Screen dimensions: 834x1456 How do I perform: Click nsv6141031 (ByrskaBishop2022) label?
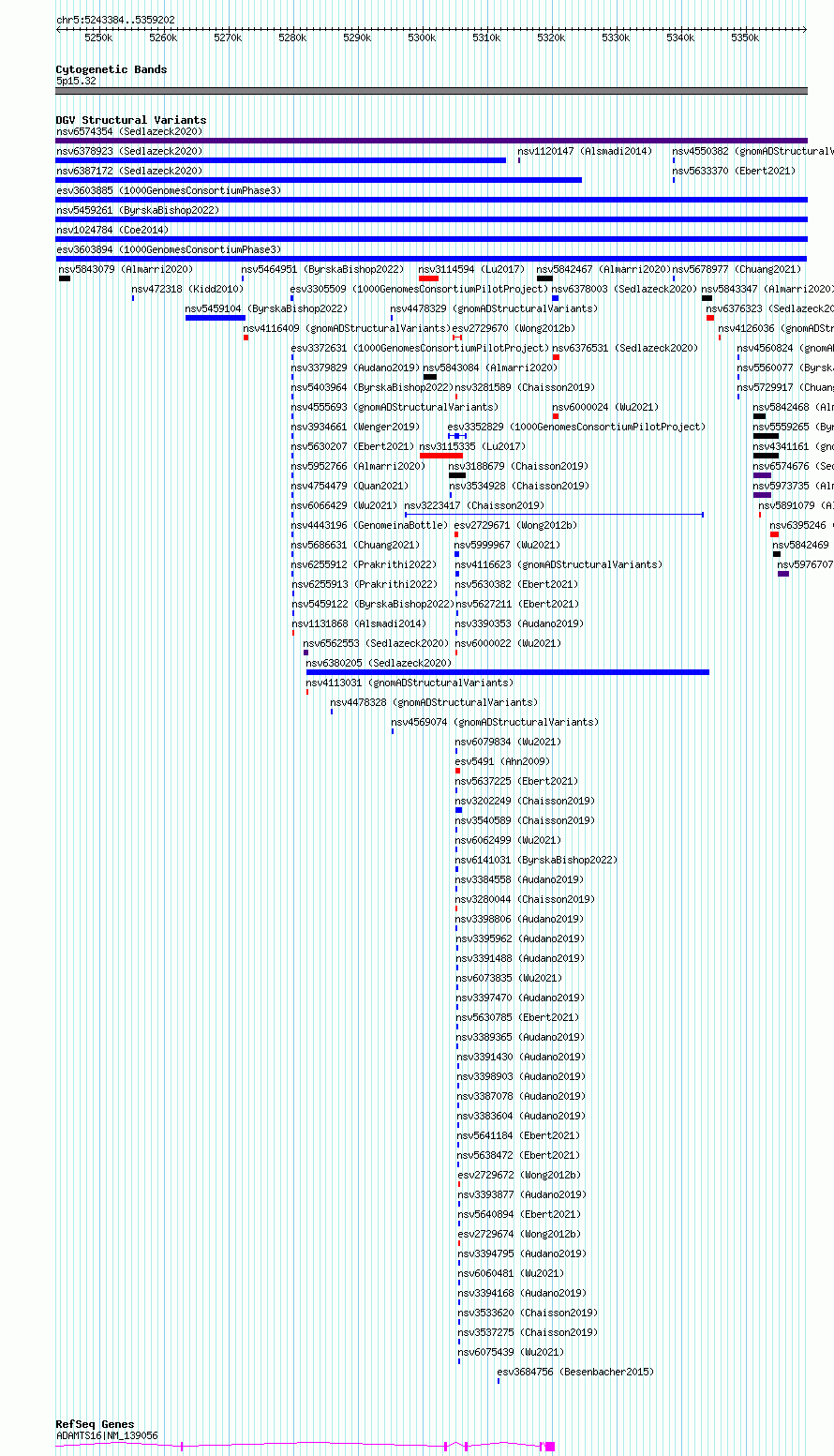536,860
